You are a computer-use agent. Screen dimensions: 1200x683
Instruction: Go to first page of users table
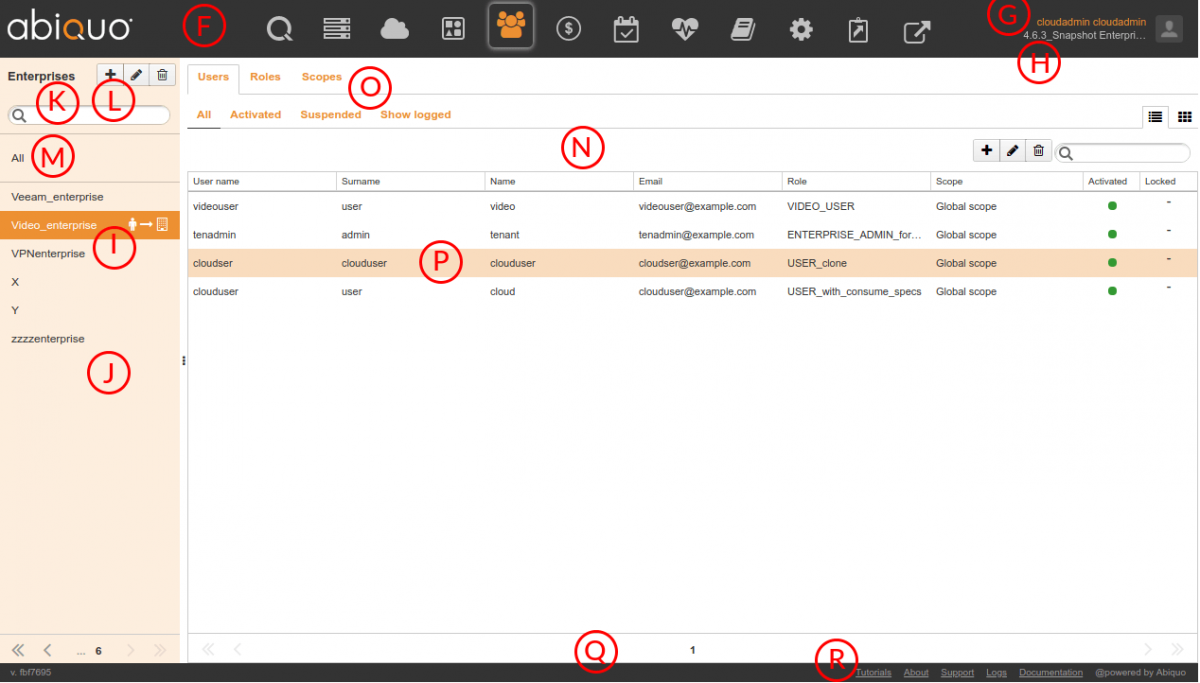click(209, 649)
